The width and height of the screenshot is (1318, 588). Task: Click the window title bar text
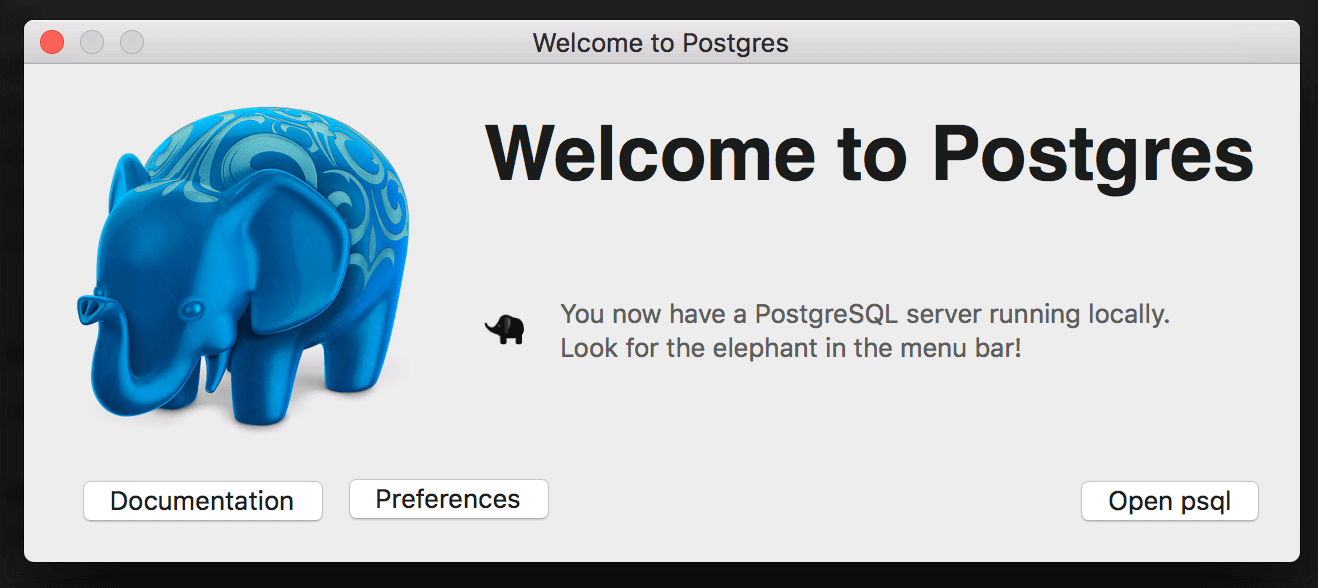pyautogui.click(x=660, y=43)
